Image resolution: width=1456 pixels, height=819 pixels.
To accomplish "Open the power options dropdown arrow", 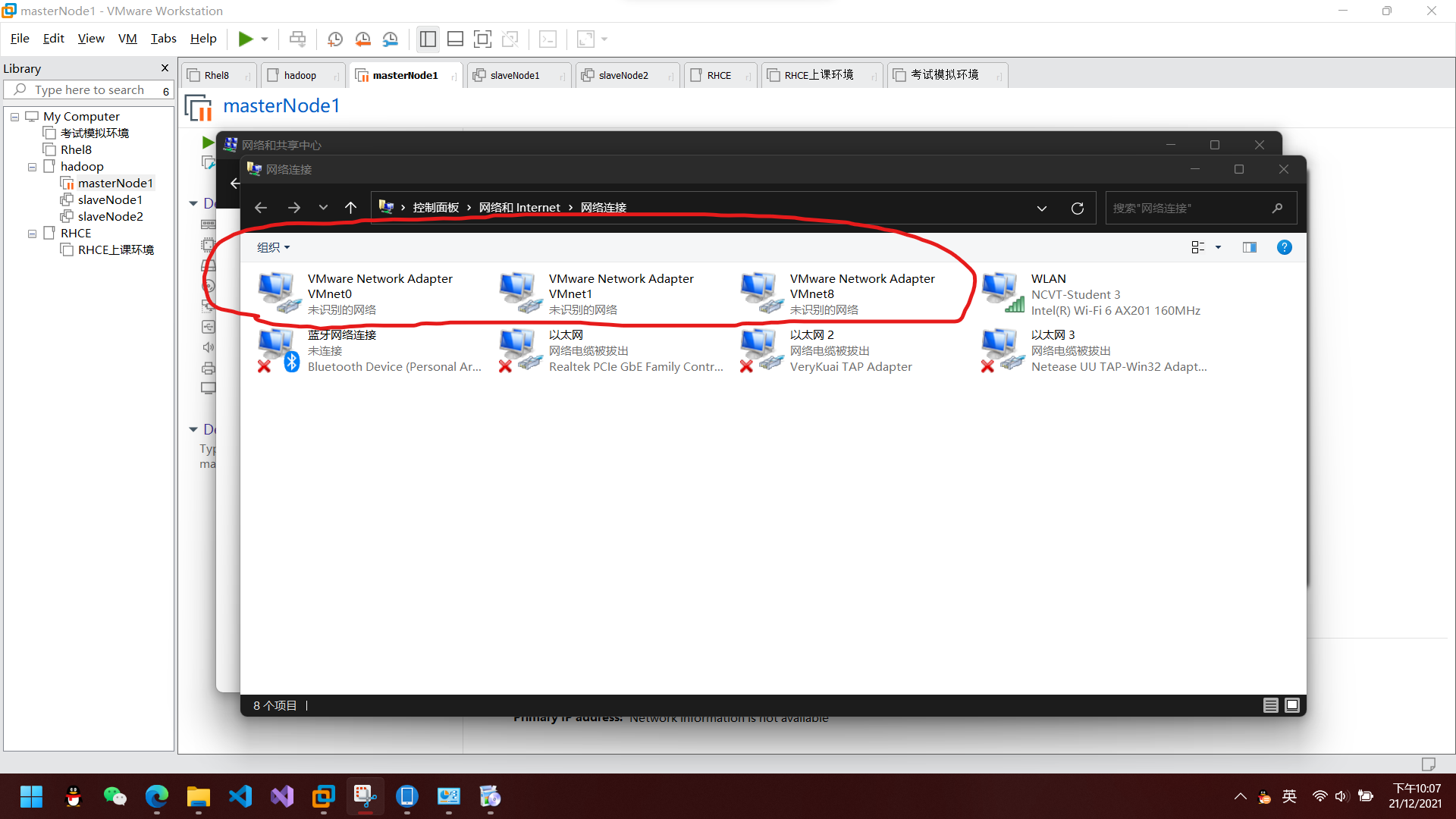I will 265,39.
